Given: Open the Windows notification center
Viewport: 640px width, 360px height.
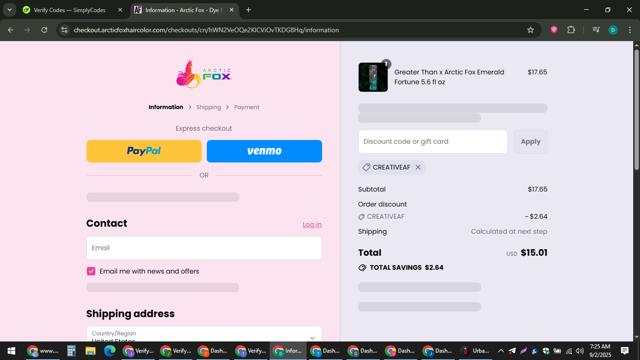Looking at the screenshot, I should click(x=624, y=351).
